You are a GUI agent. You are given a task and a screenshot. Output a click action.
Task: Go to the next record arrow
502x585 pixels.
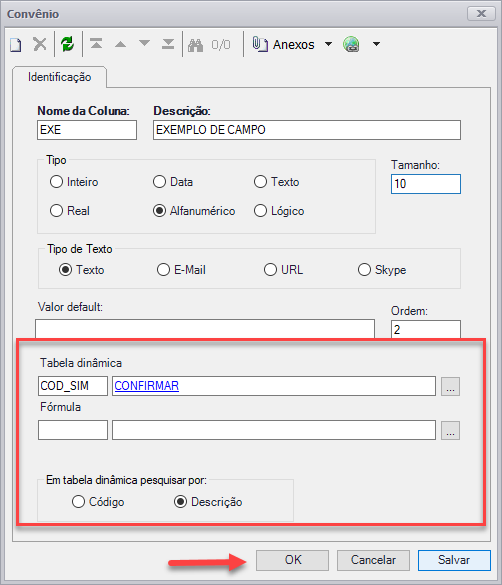(x=144, y=43)
